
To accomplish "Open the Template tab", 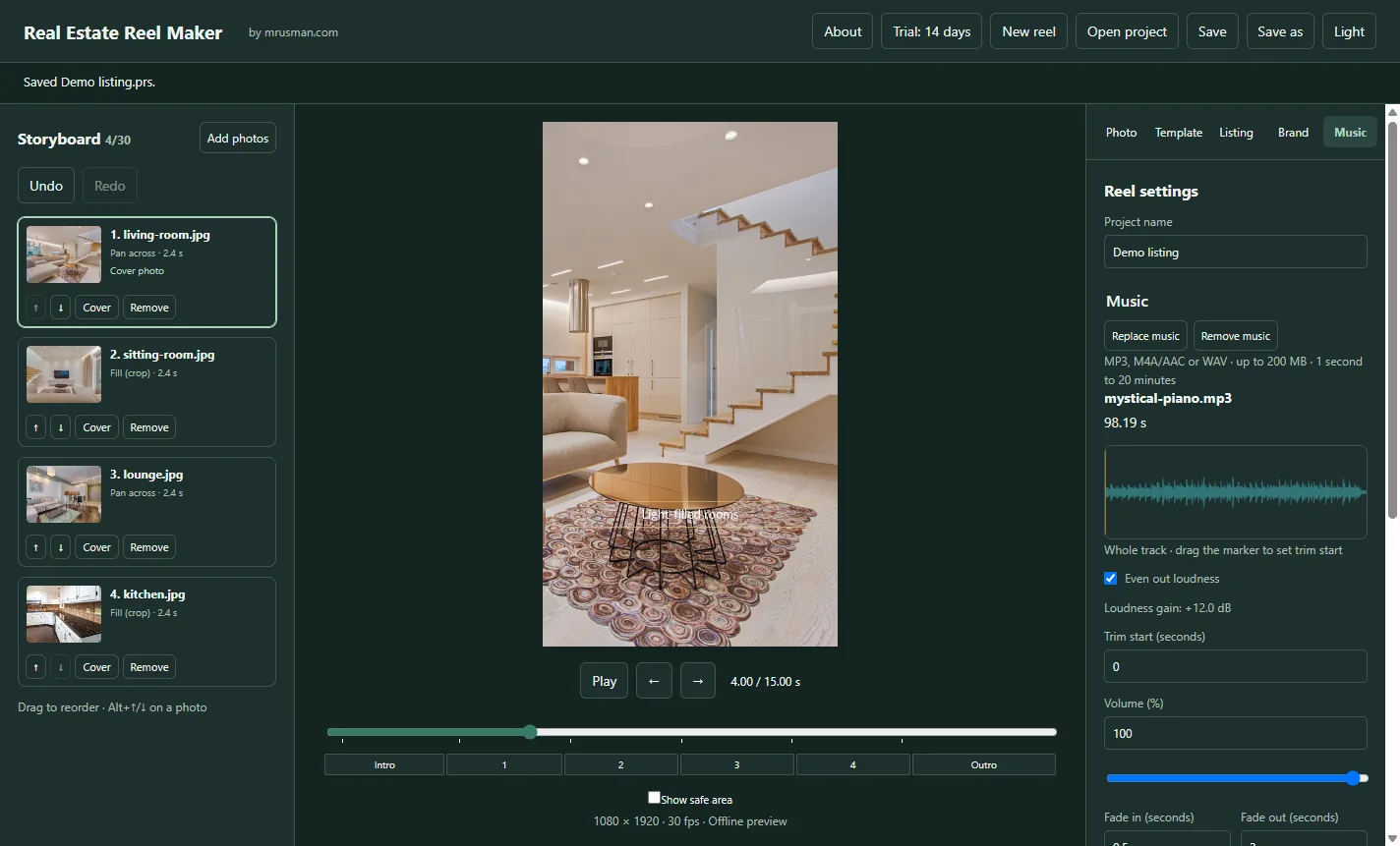I will [1179, 133].
